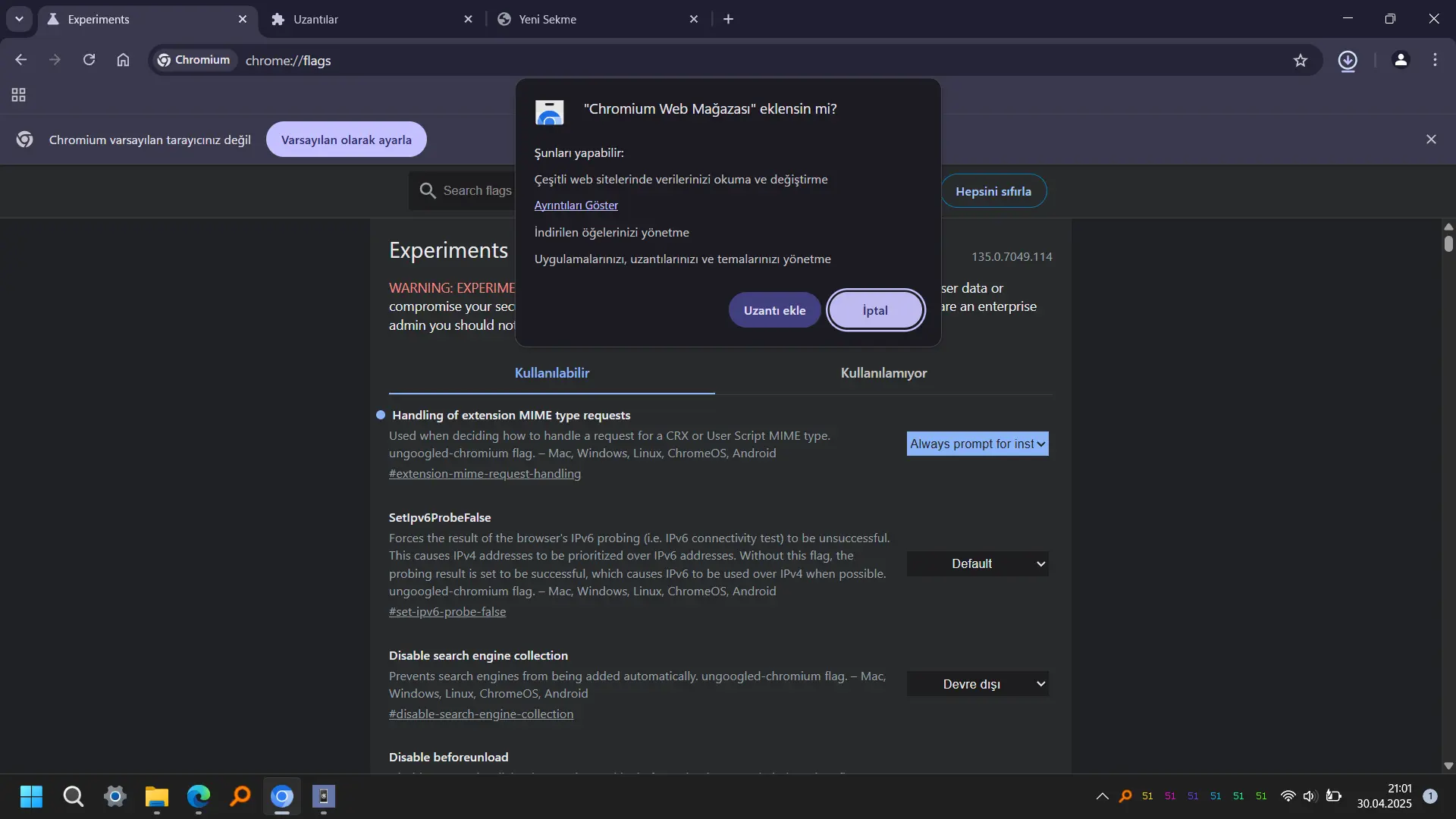1456x819 pixels.
Task: Open the clock showing 21:01
Action: pyautogui.click(x=1385, y=796)
